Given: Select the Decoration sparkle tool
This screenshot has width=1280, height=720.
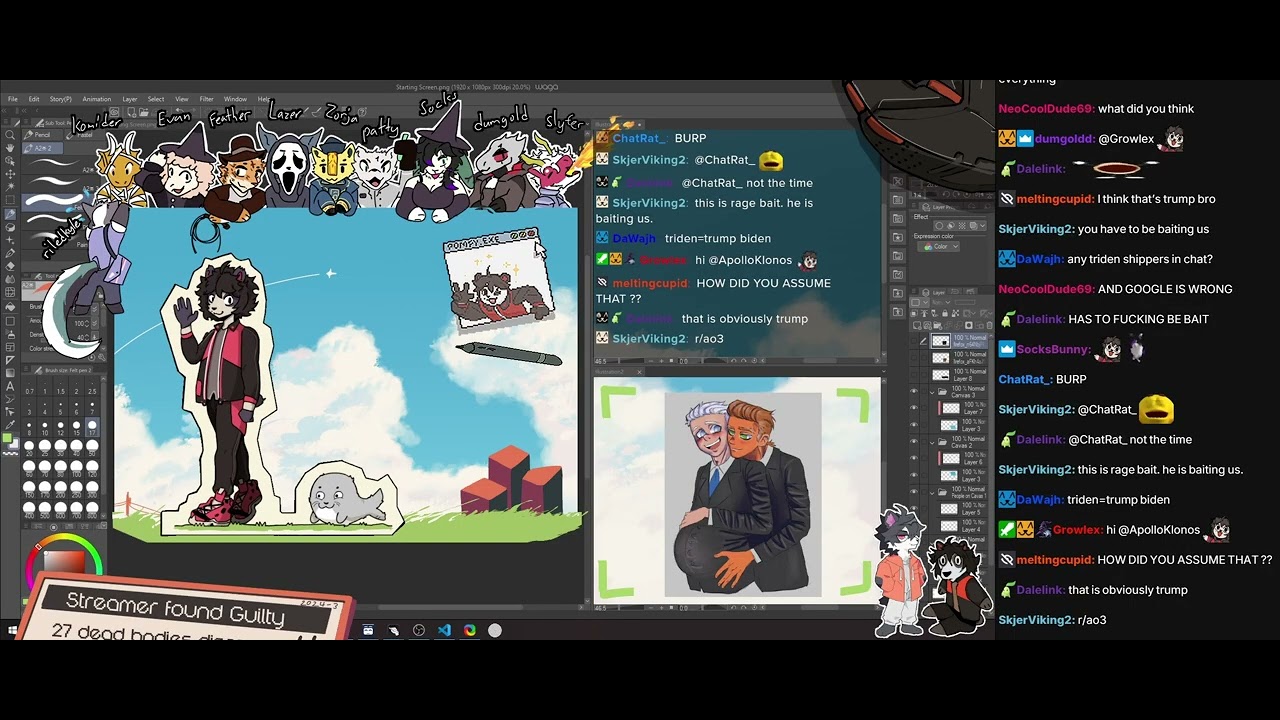Looking at the screenshot, I should click(10, 240).
